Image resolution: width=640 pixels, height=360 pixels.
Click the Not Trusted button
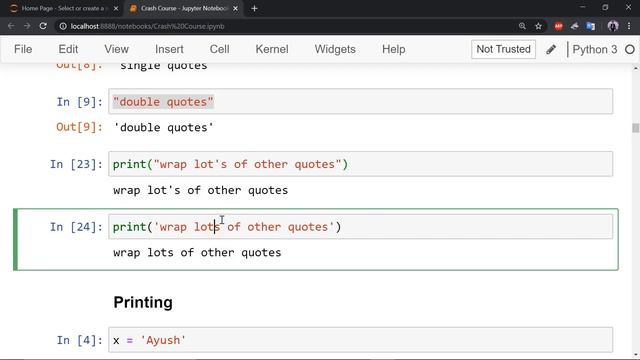click(x=503, y=49)
